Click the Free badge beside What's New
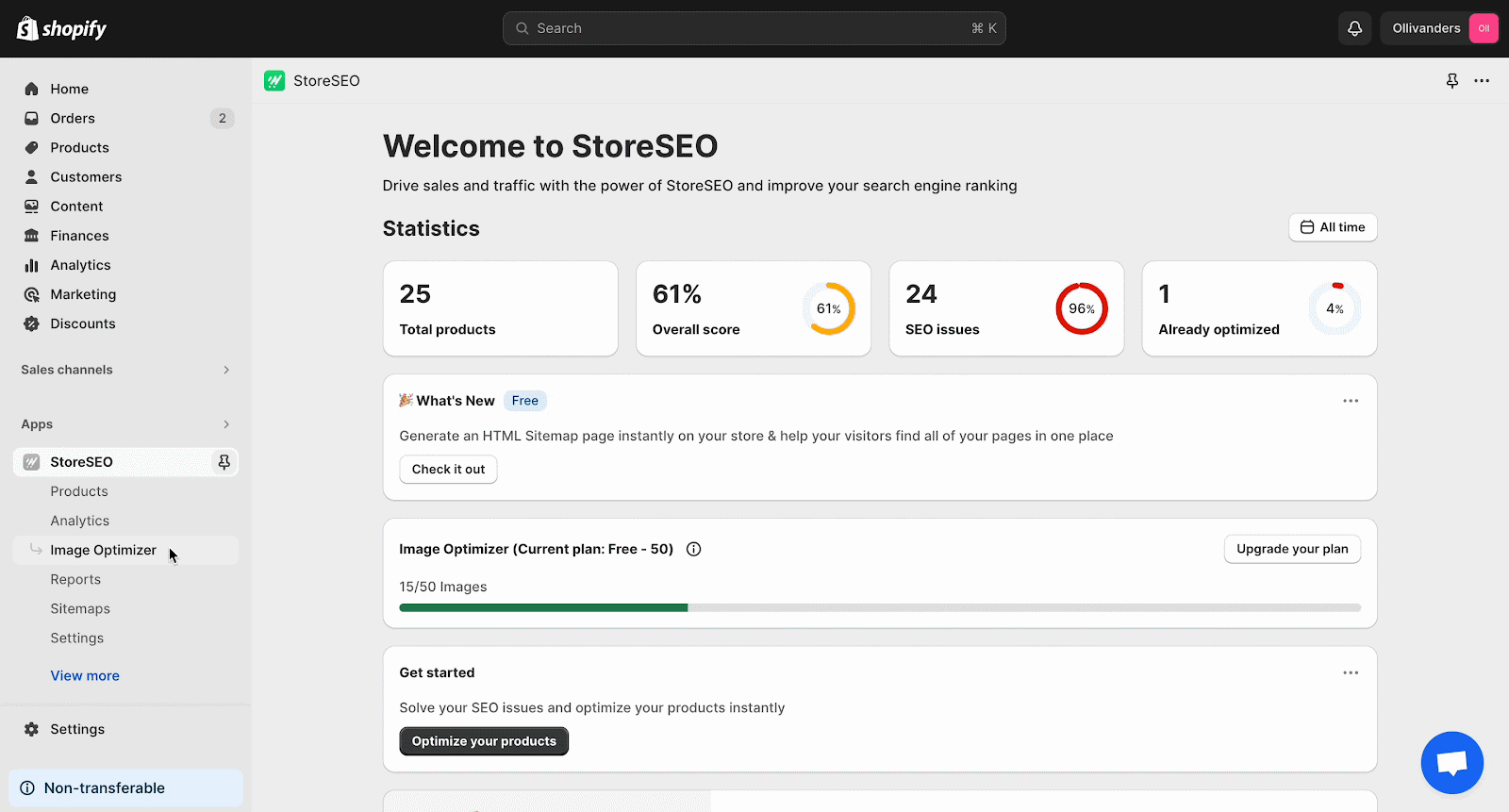 524,401
